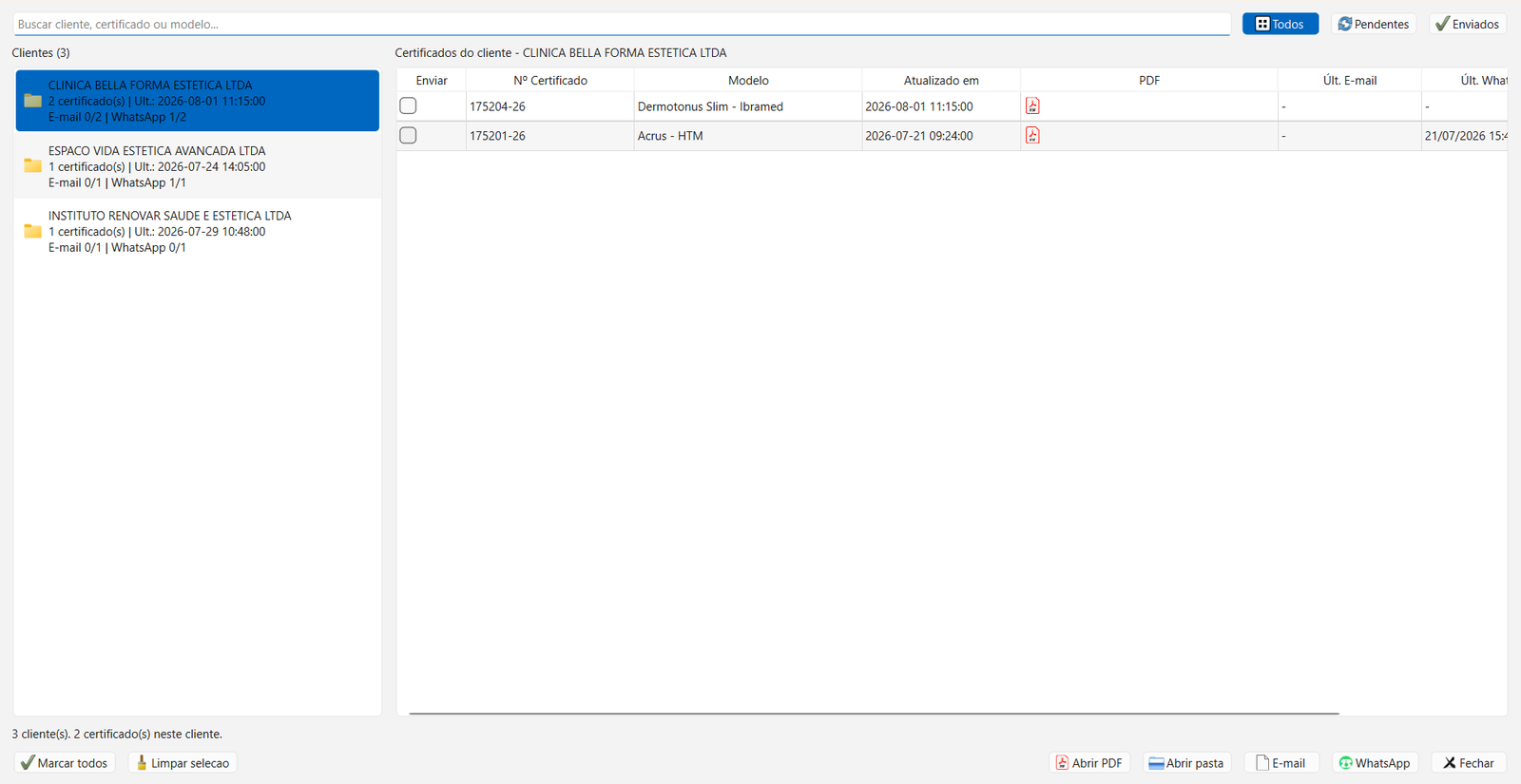Screen dimensions: 1521x784
Task: Click cell text 175201-26
Action: point(497,136)
